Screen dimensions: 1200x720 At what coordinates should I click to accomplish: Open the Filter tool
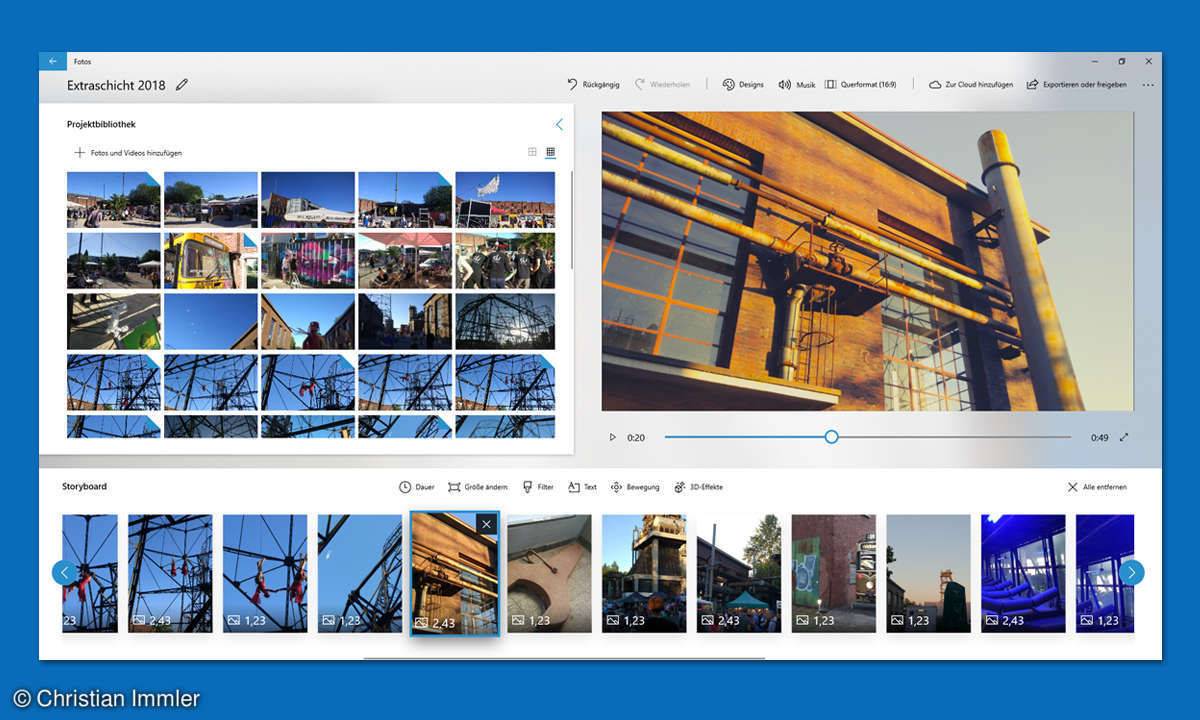pos(538,487)
